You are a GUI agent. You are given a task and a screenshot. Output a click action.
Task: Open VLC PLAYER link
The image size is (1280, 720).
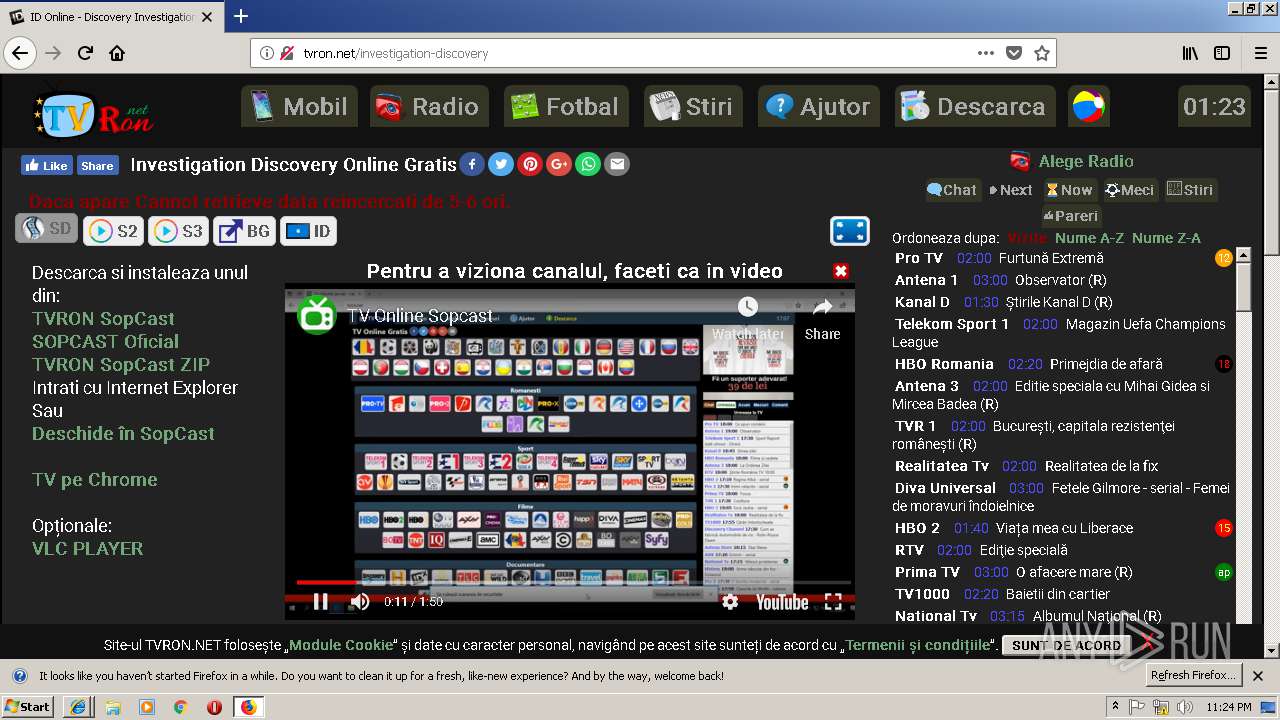(87, 548)
